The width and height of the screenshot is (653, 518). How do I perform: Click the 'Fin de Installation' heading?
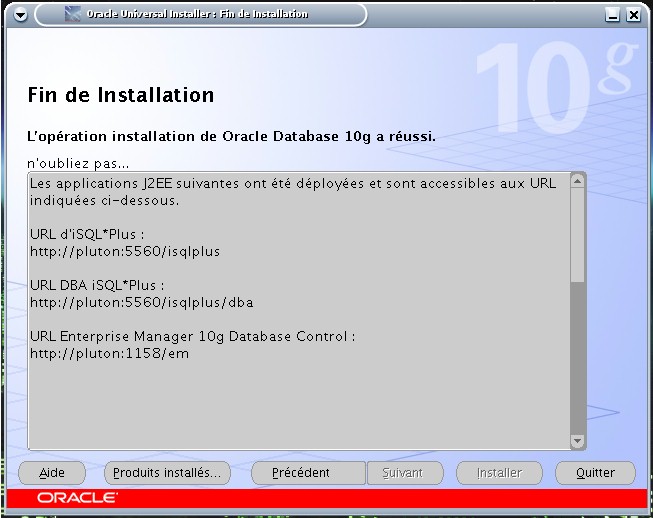(121, 95)
